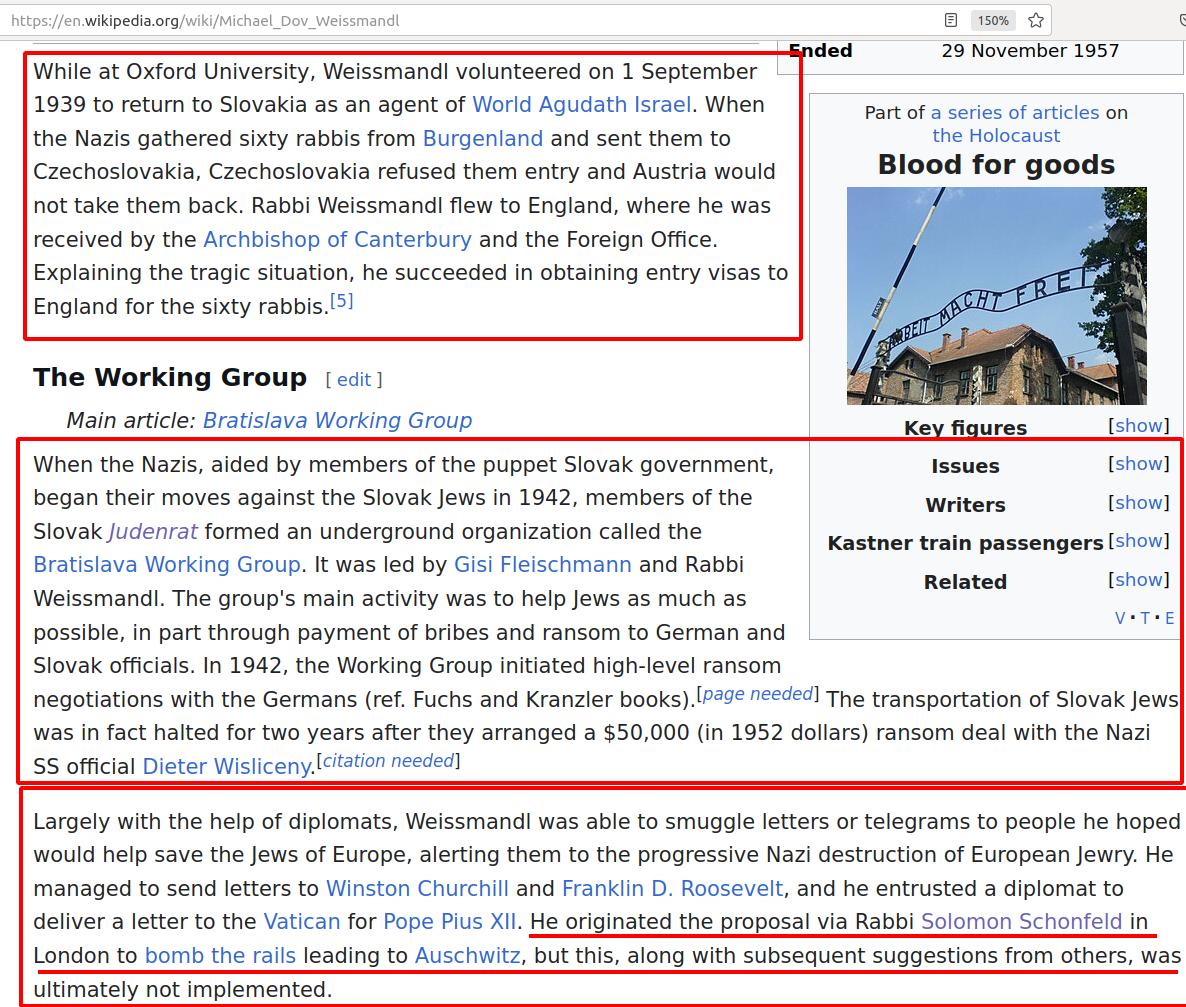The width and height of the screenshot is (1186, 1007).
Task: Show the Writers list
Action: [x=1138, y=503]
